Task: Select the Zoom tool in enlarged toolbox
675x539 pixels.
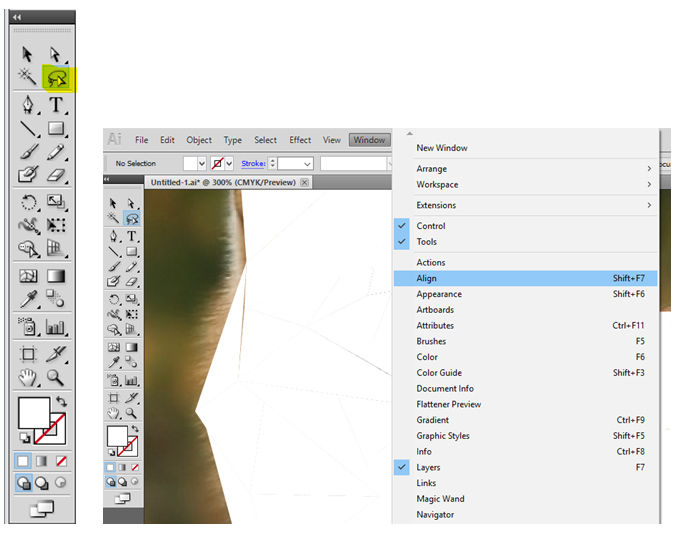Action: click(56, 377)
